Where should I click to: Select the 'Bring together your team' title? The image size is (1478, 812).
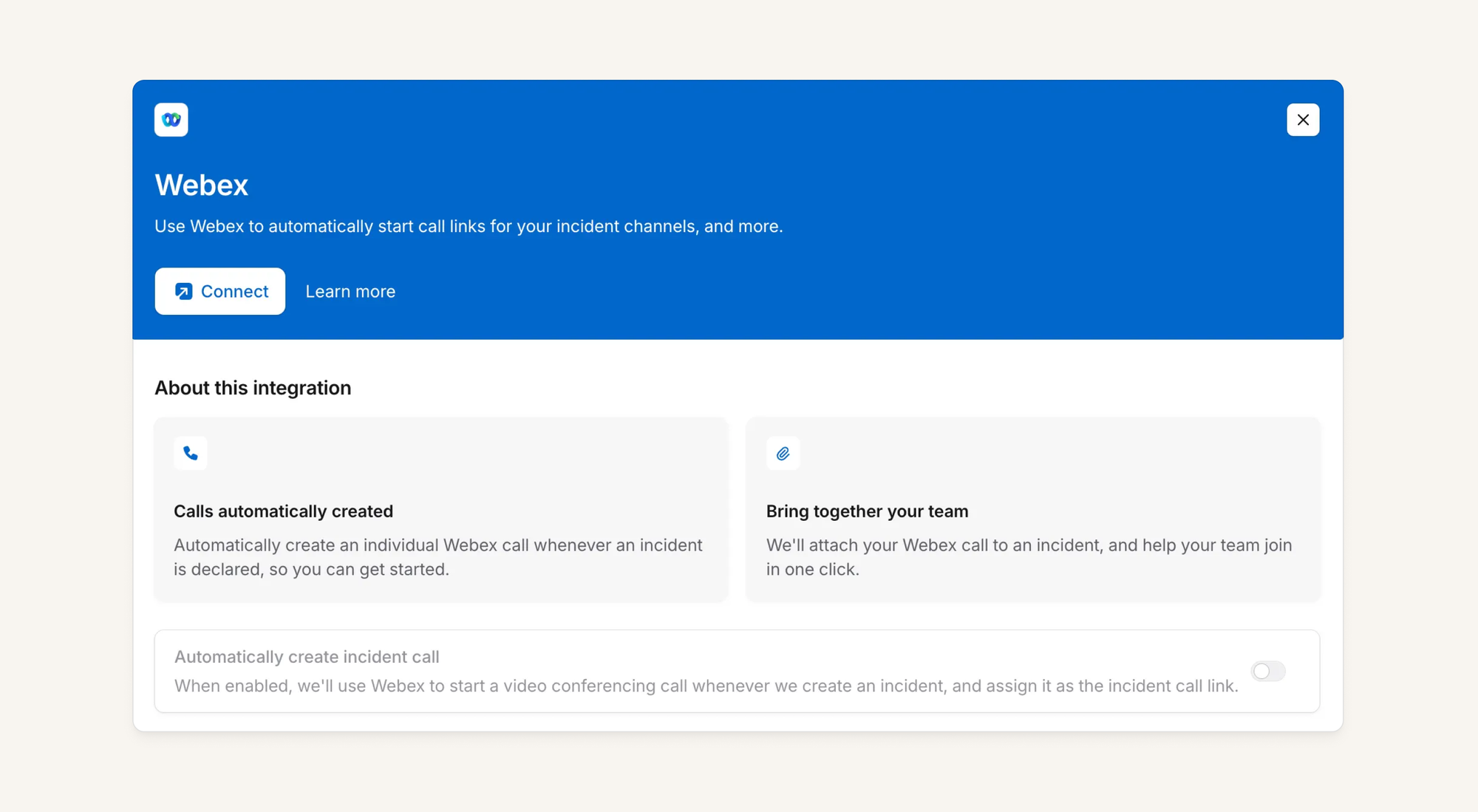(867, 511)
